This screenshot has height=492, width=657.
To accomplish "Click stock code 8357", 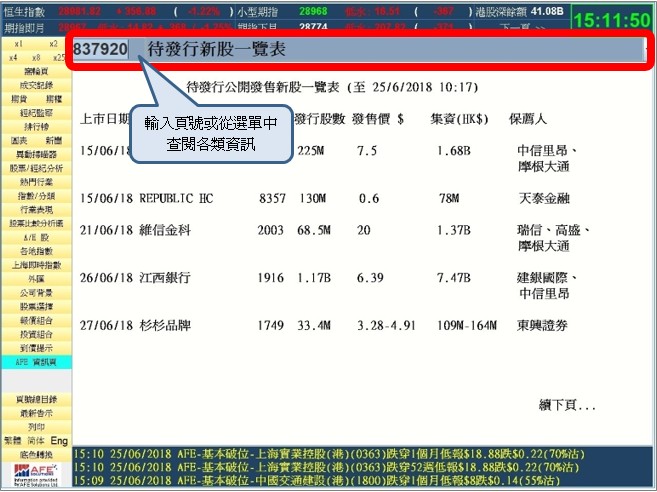I will pos(272,198).
